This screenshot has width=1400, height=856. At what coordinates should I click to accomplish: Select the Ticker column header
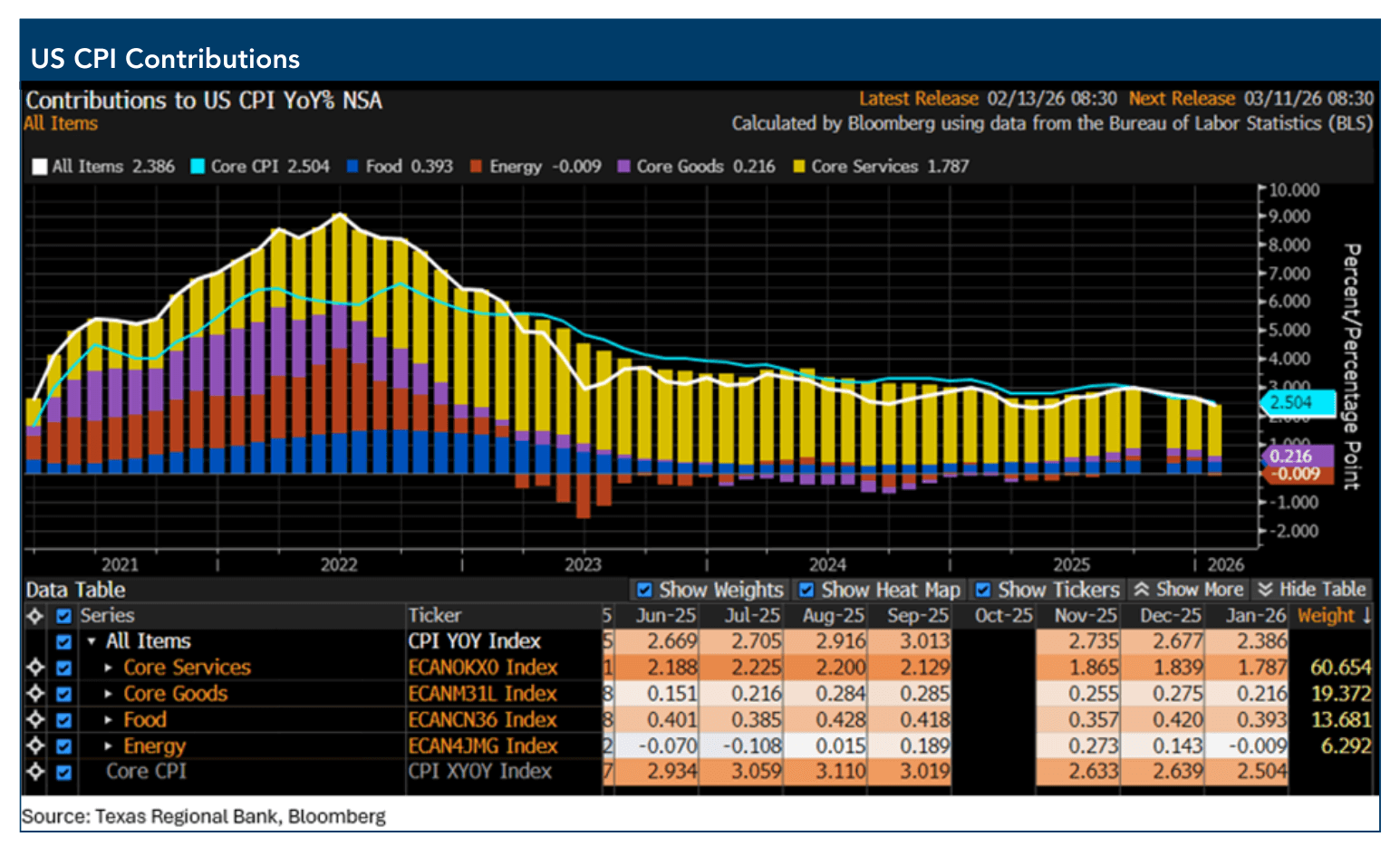click(435, 616)
